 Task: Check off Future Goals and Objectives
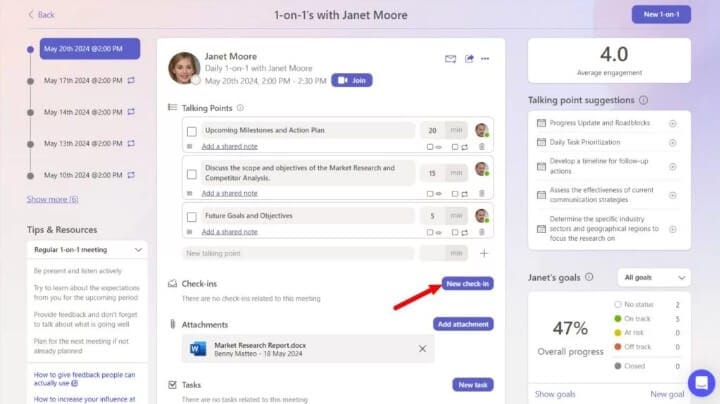(x=192, y=217)
